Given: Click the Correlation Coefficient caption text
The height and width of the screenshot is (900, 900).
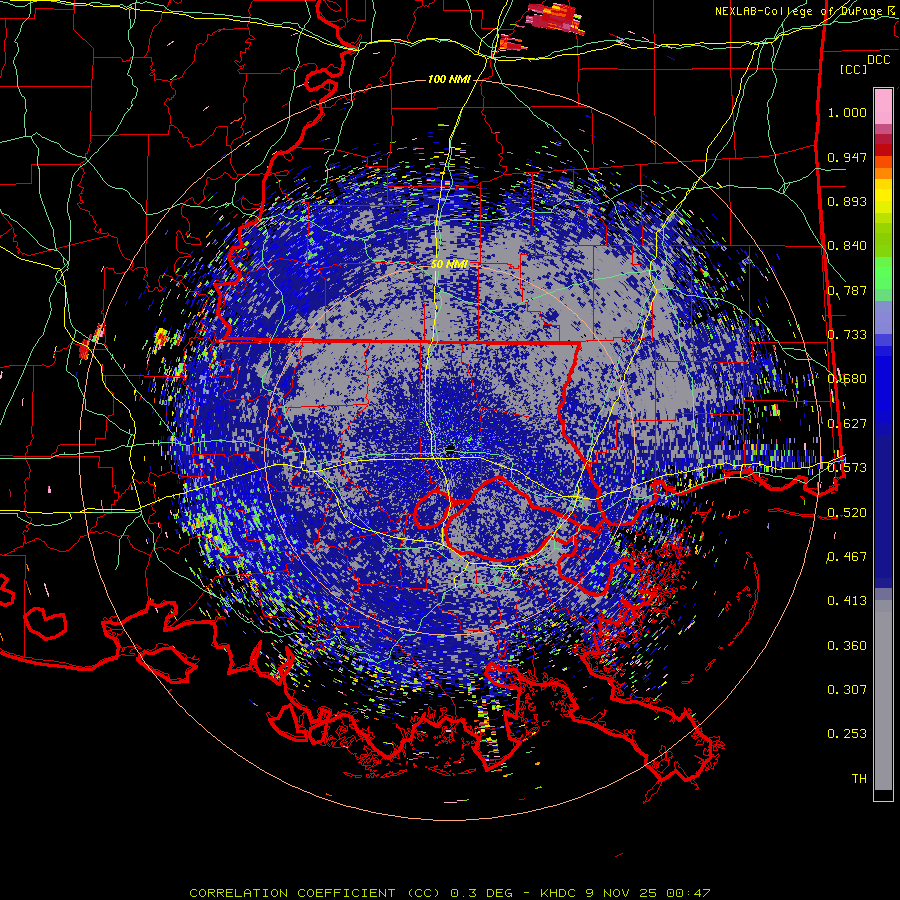Looking at the screenshot, I should coord(450,893).
